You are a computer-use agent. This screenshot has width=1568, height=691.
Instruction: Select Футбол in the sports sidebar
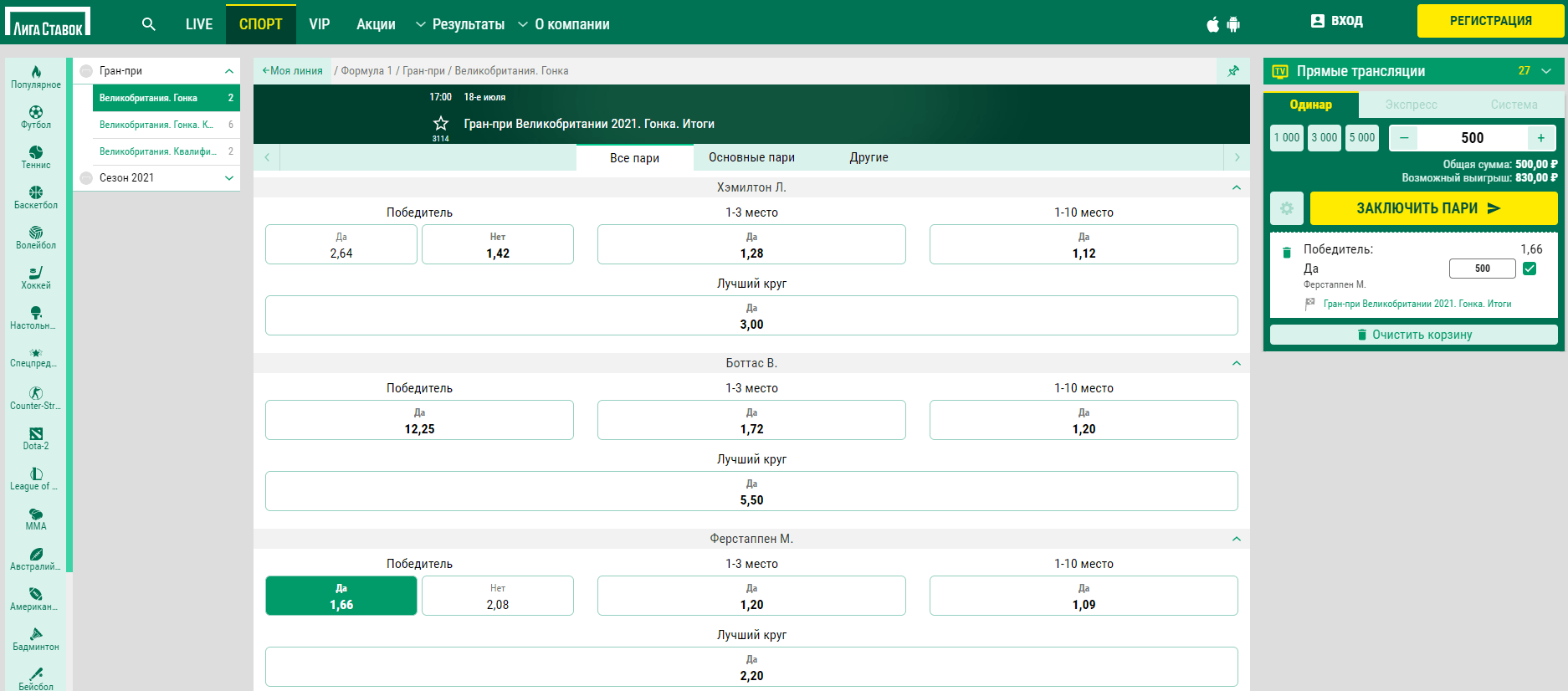pos(36,117)
